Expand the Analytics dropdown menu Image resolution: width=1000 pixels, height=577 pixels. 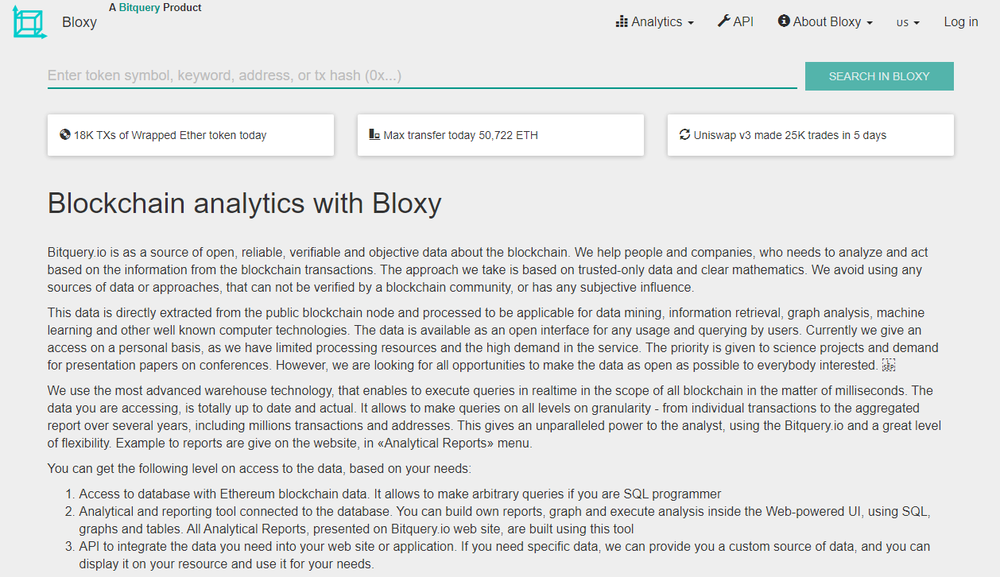pyautogui.click(x=655, y=22)
